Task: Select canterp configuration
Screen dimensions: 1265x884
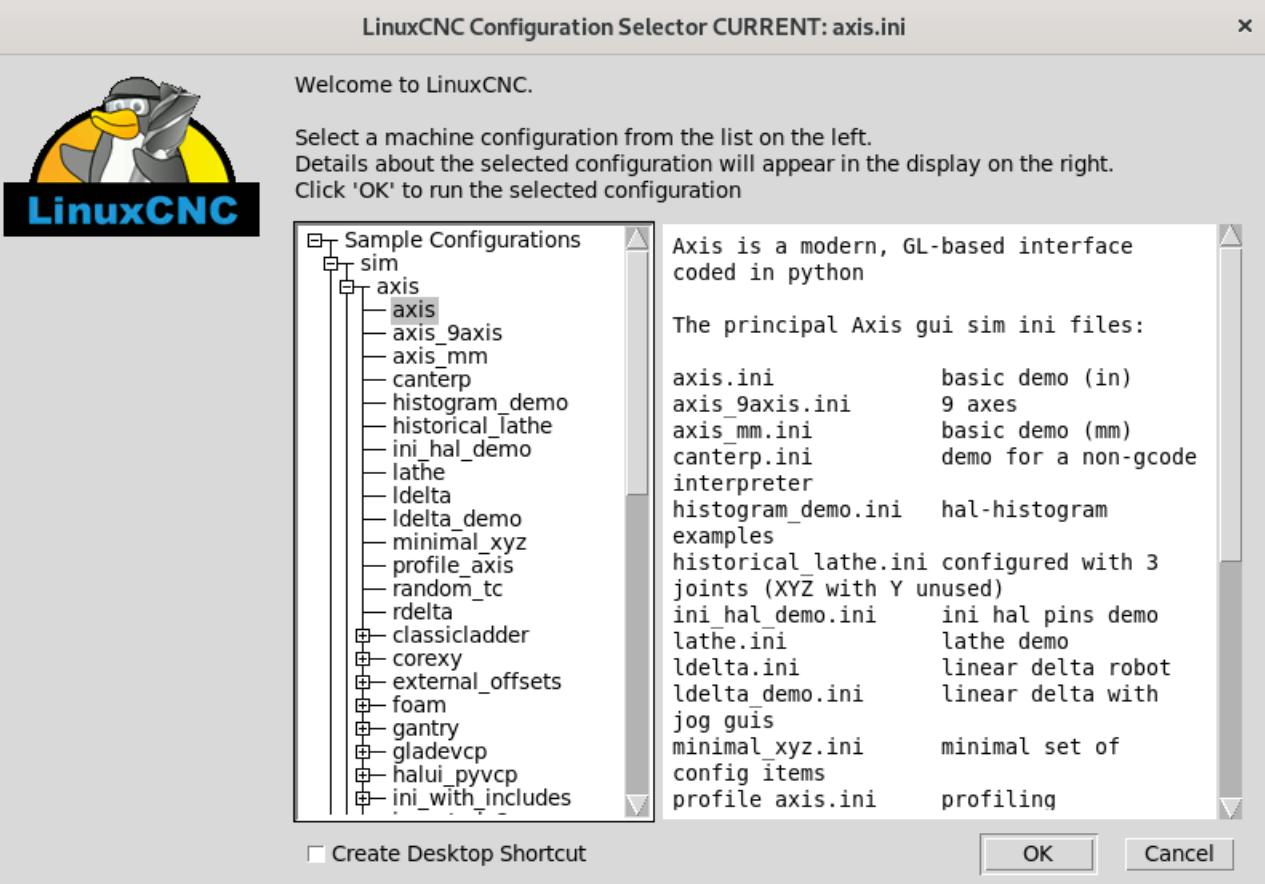Action: pyautogui.click(x=431, y=380)
